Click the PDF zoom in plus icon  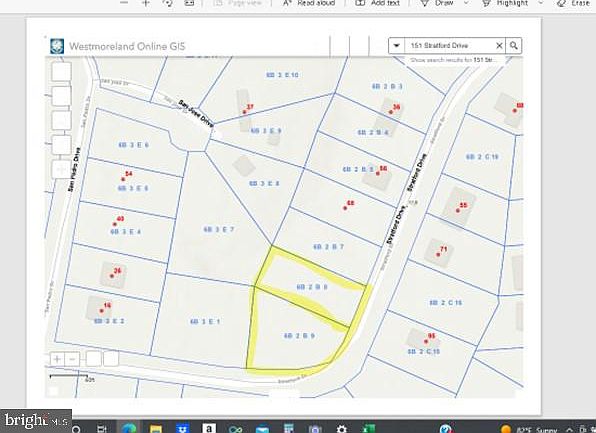[x=146, y=3]
